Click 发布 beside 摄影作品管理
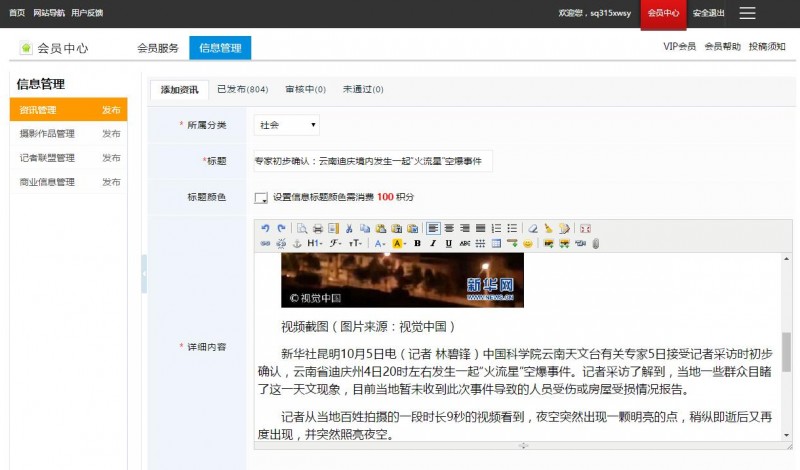This screenshot has width=800, height=470. (x=111, y=134)
